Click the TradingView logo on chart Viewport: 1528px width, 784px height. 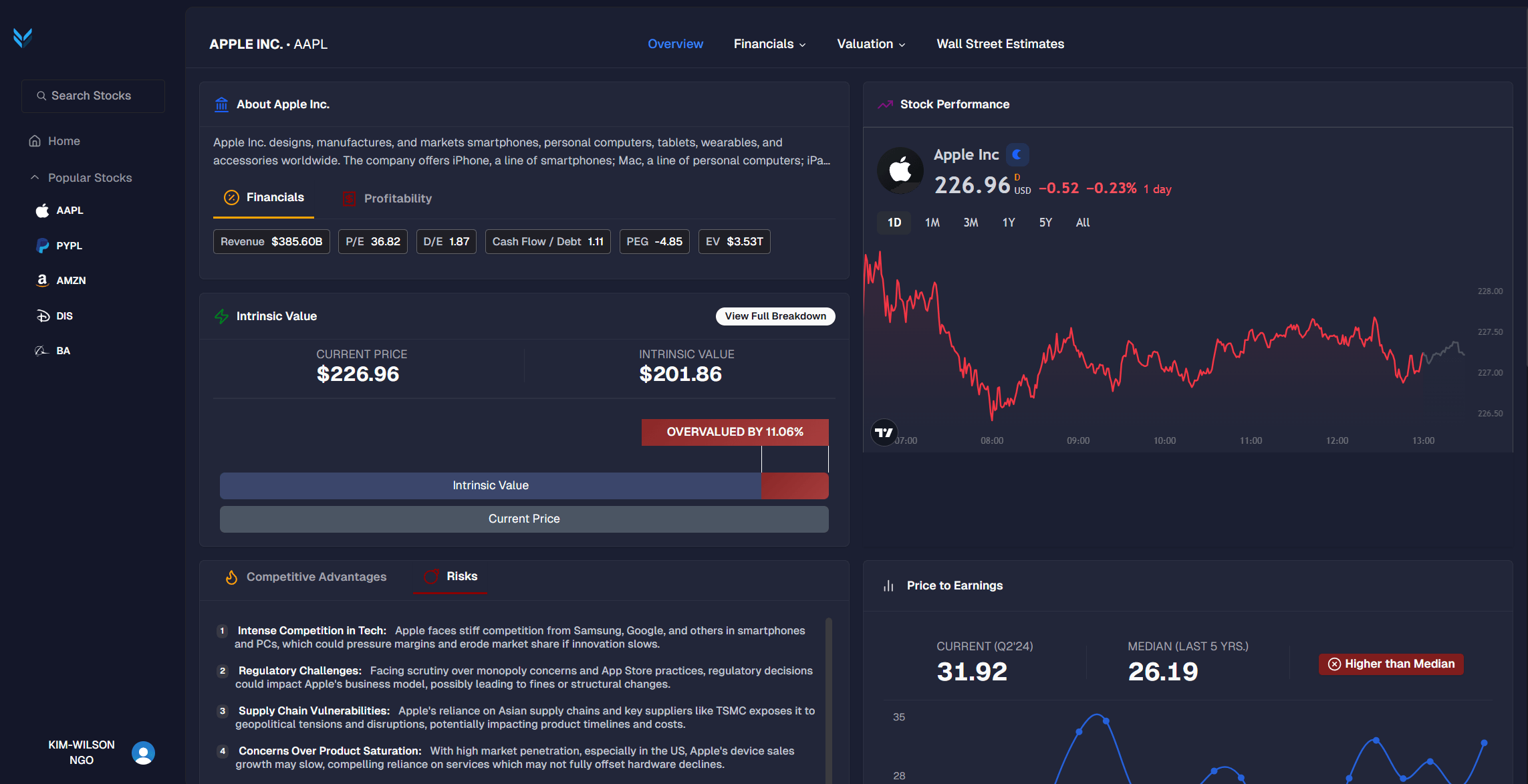pos(884,432)
